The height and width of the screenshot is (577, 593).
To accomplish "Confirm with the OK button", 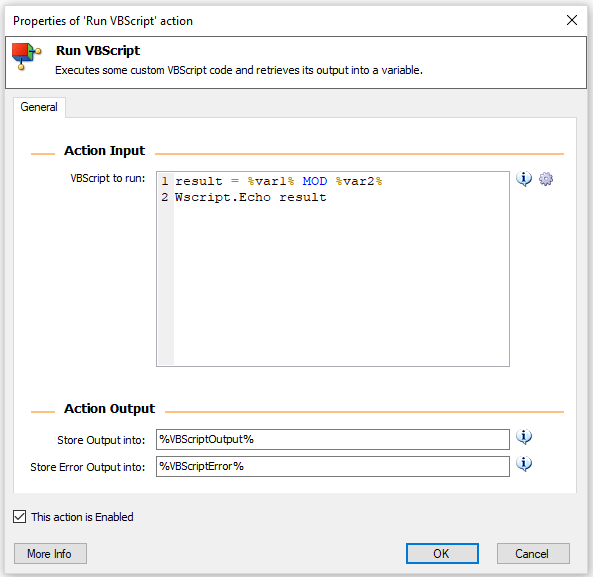I will [x=442, y=554].
